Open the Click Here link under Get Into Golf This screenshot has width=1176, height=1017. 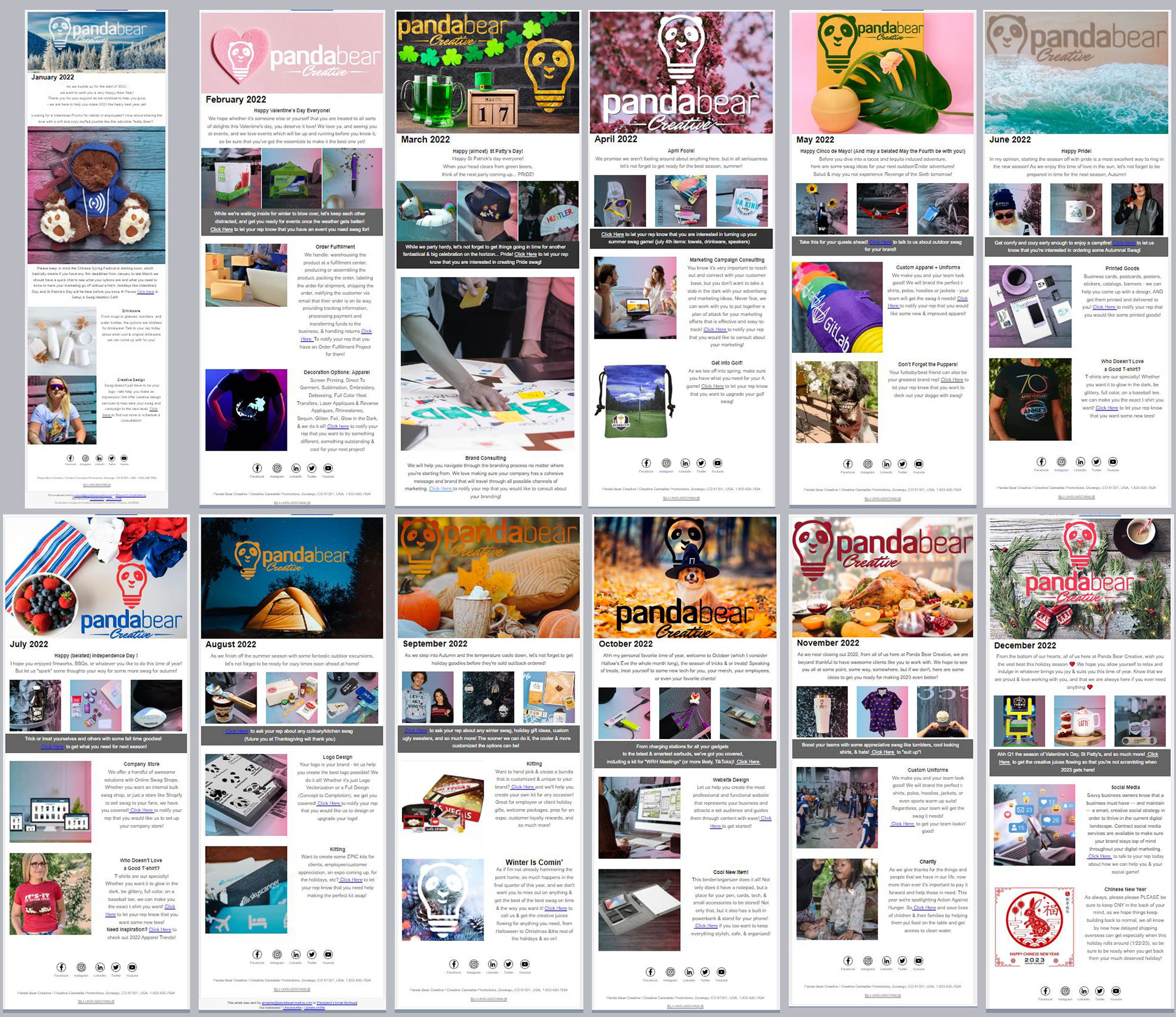point(712,386)
